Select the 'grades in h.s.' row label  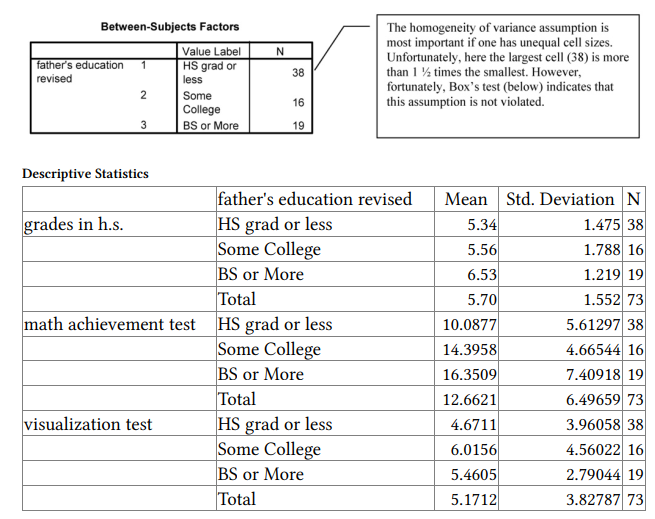74,224
